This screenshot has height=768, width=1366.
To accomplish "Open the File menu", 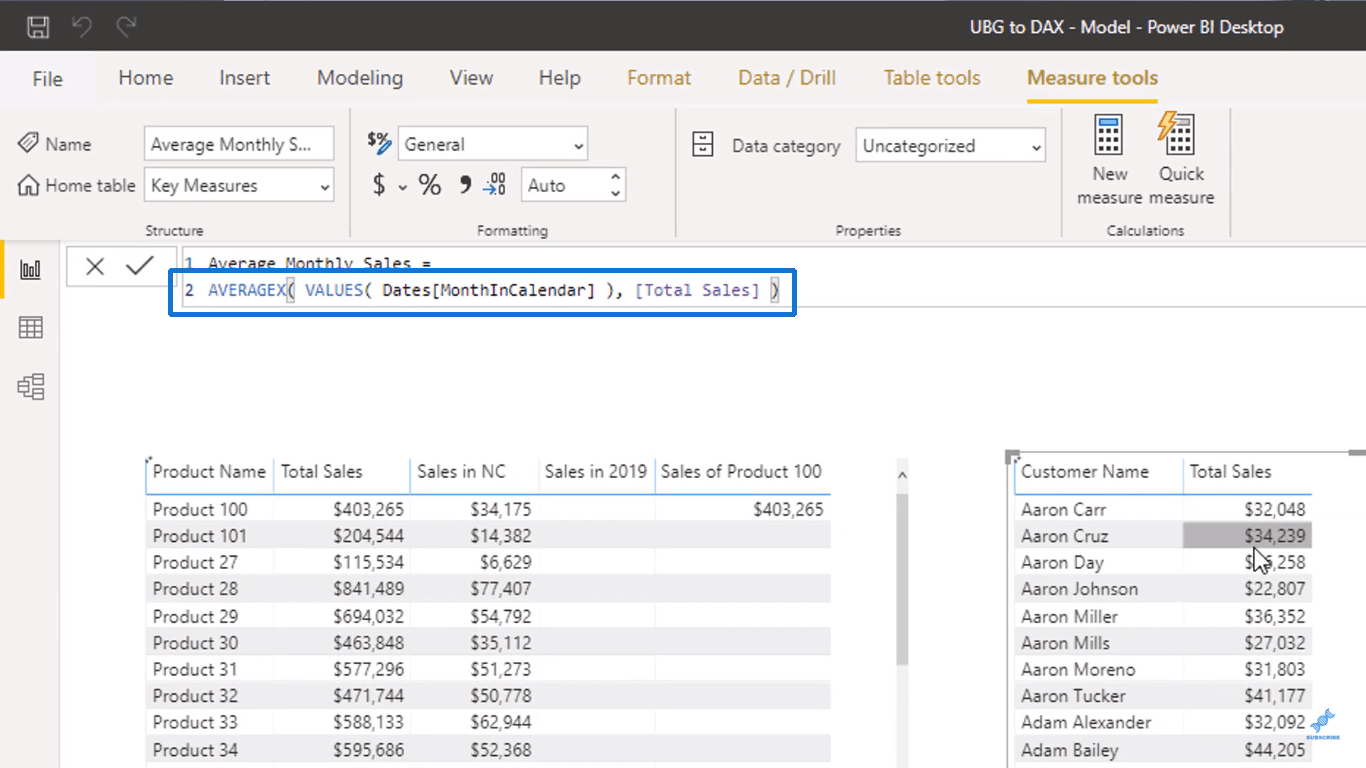I will point(47,78).
